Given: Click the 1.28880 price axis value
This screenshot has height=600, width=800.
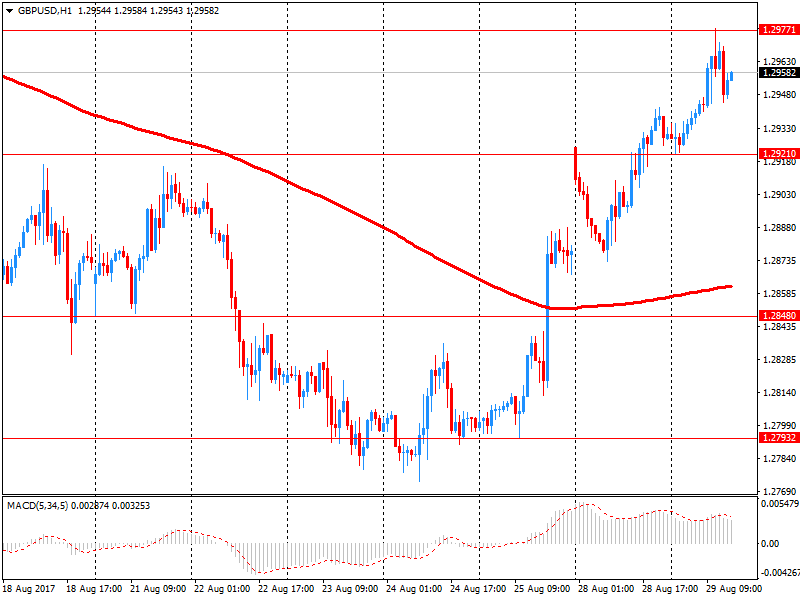Looking at the screenshot, I should 780,228.
